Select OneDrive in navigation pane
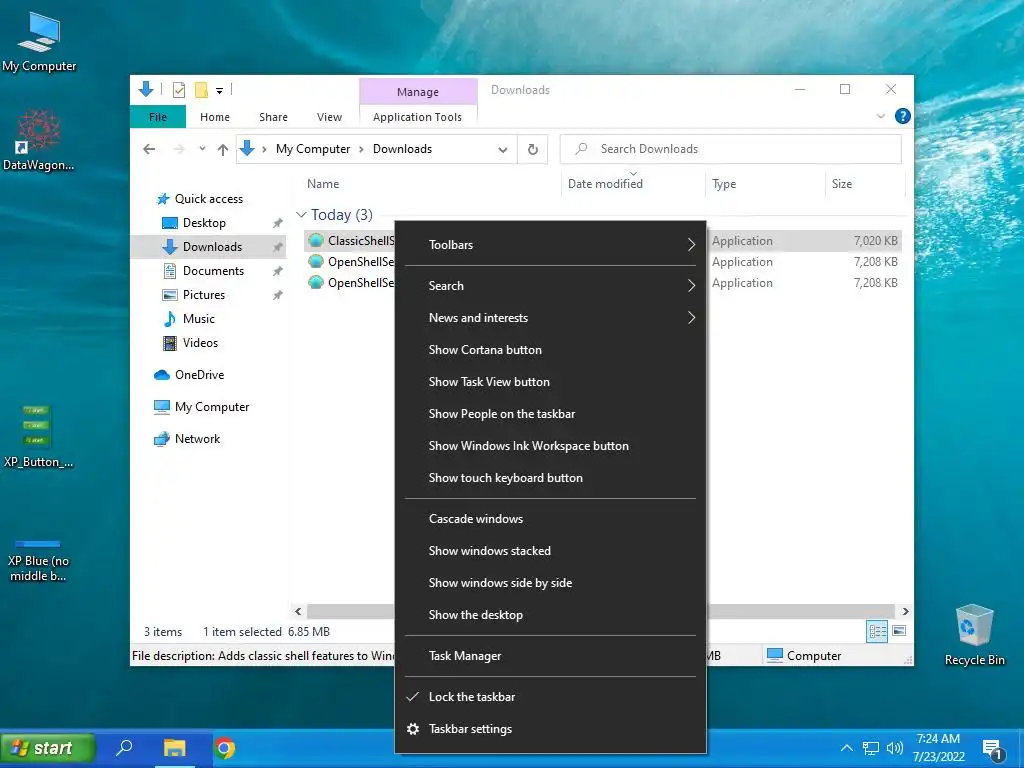This screenshot has height=768, width=1024. click(x=199, y=375)
